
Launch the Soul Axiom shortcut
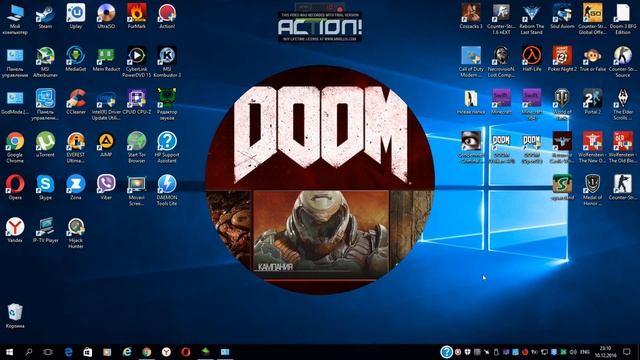(x=562, y=16)
